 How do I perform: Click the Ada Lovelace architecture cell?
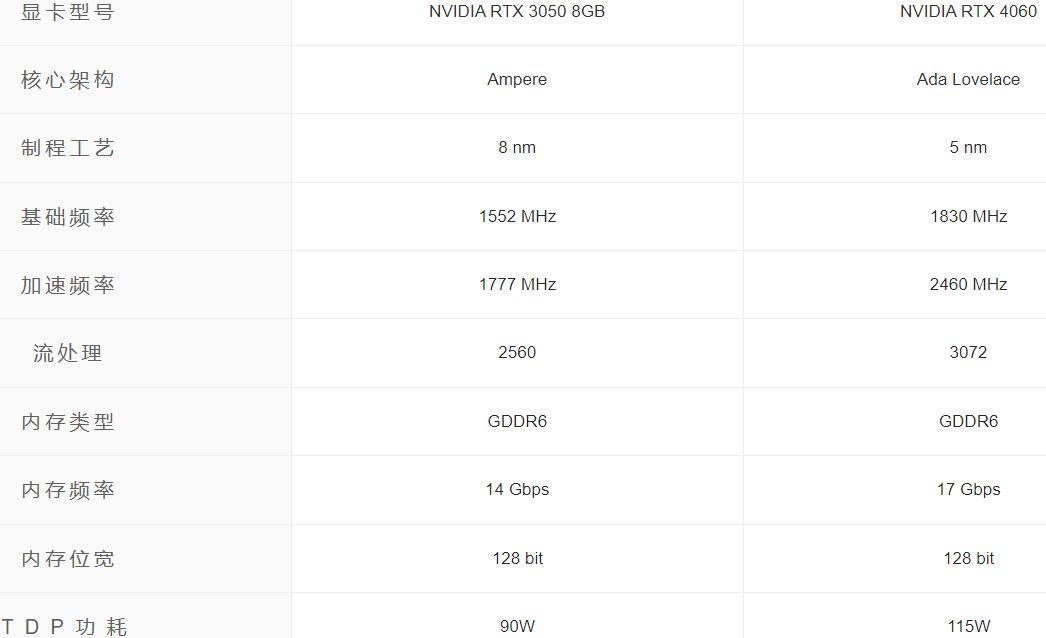[968, 80]
